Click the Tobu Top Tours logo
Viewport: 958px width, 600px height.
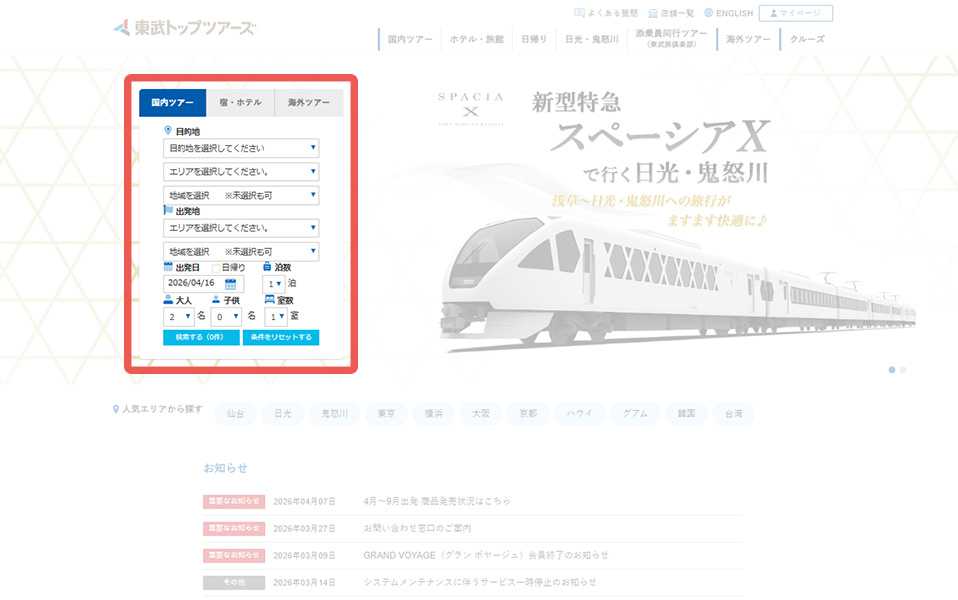185,27
